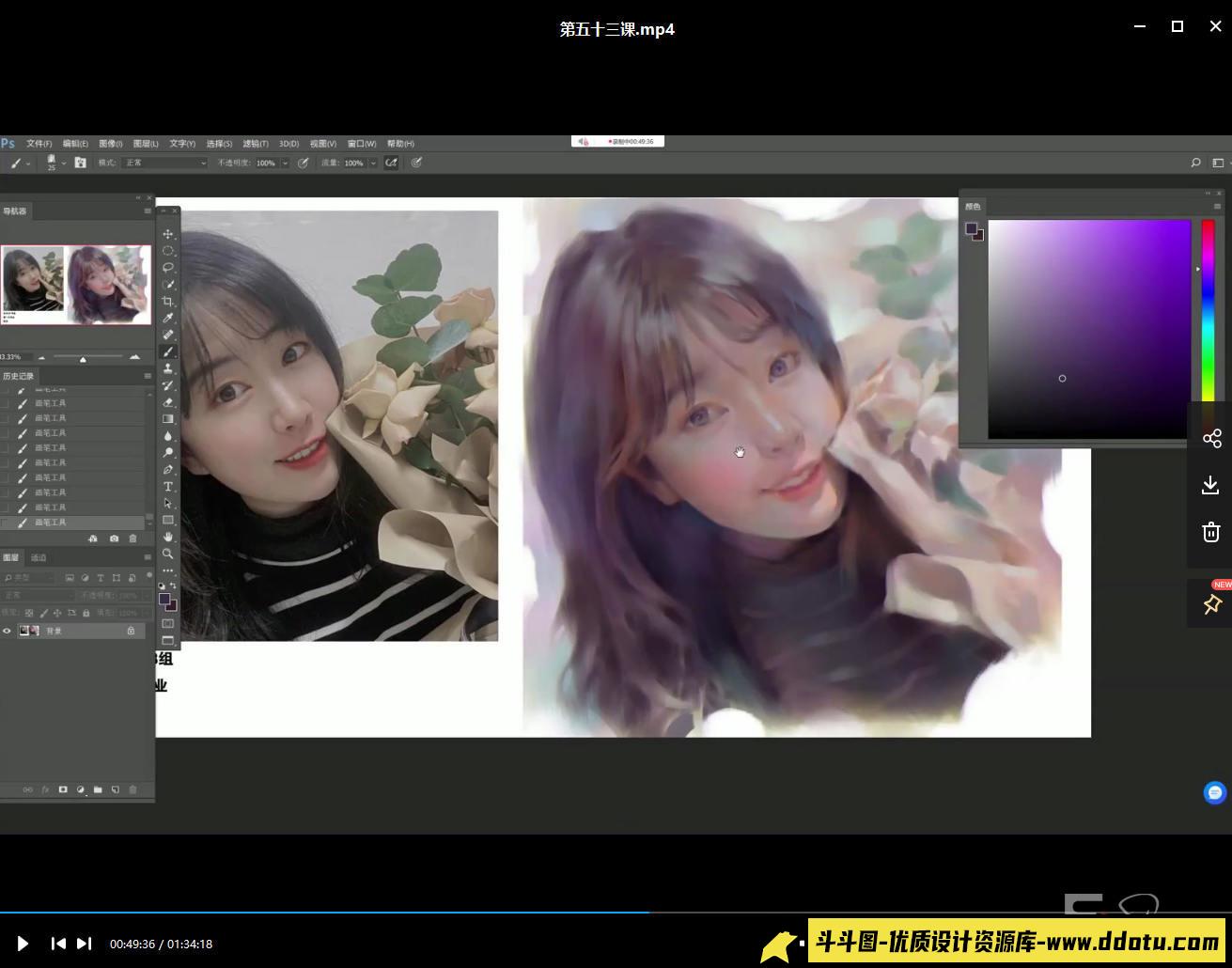The width and height of the screenshot is (1232, 968).
Task: Toggle lock all in Layers panel
Action: point(86,613)
